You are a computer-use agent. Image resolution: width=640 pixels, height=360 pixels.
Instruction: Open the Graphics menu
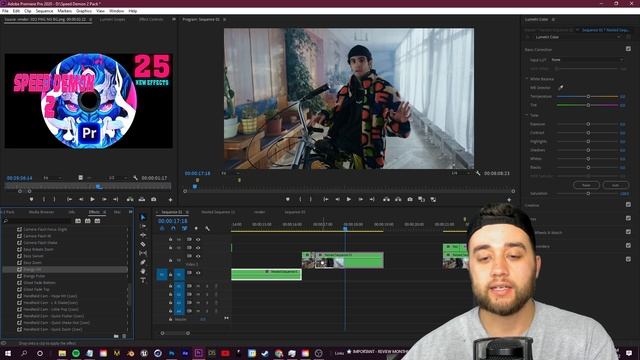84,11
